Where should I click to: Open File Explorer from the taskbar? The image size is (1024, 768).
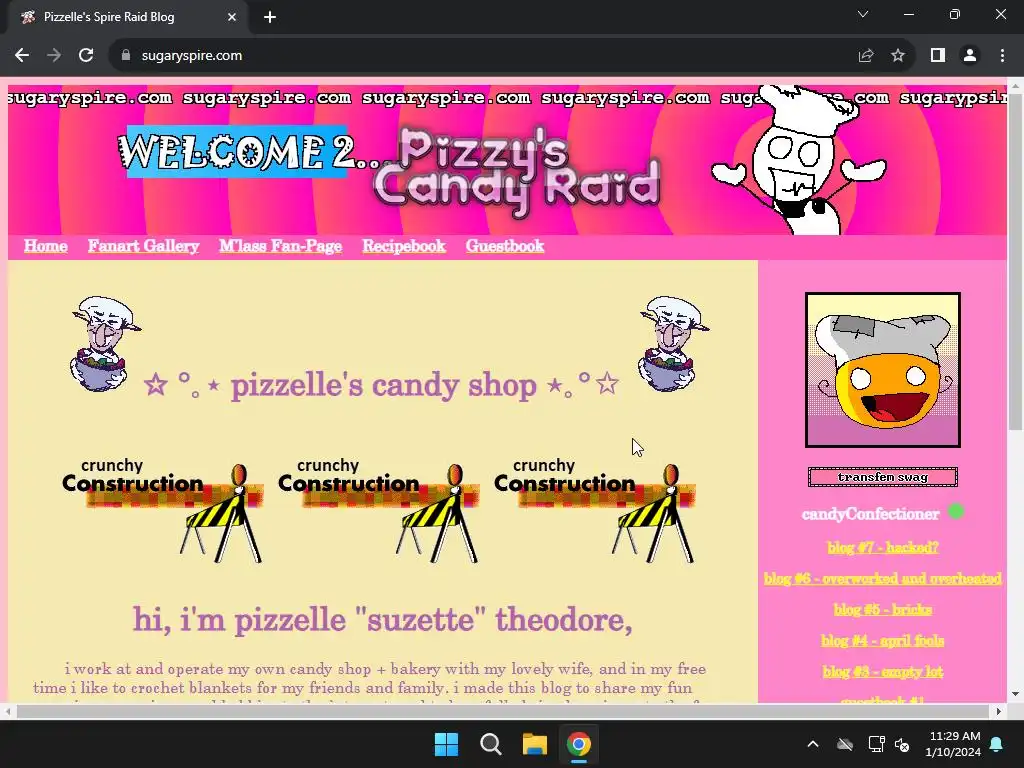(534, 744)
